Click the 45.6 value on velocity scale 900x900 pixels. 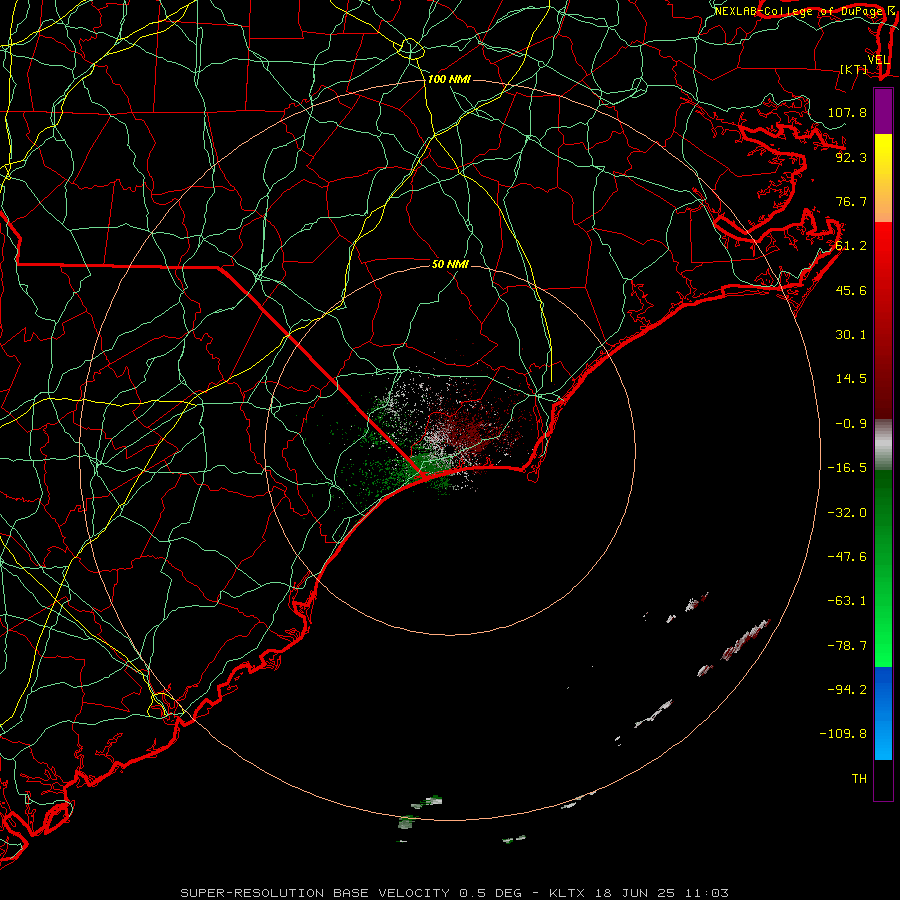(851, 290)
